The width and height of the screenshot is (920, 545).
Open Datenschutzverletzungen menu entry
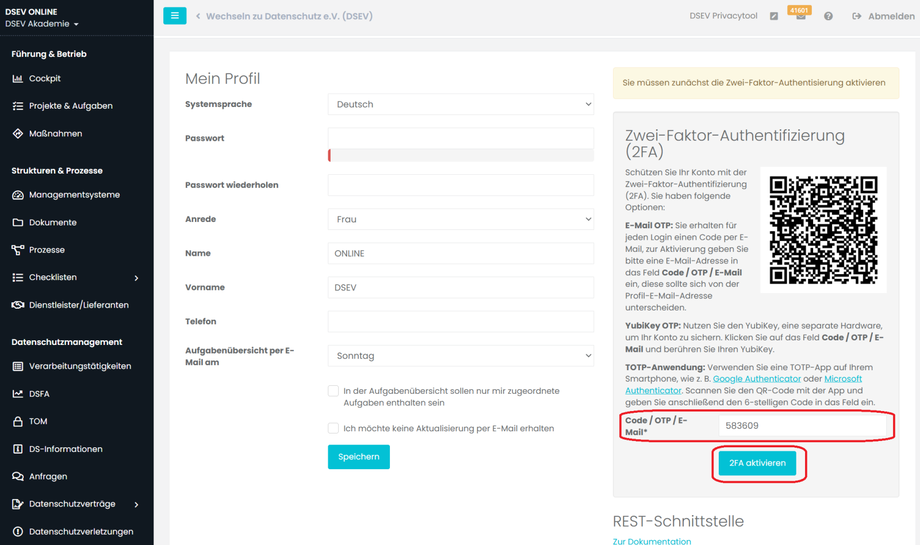(x=81, y=532)
